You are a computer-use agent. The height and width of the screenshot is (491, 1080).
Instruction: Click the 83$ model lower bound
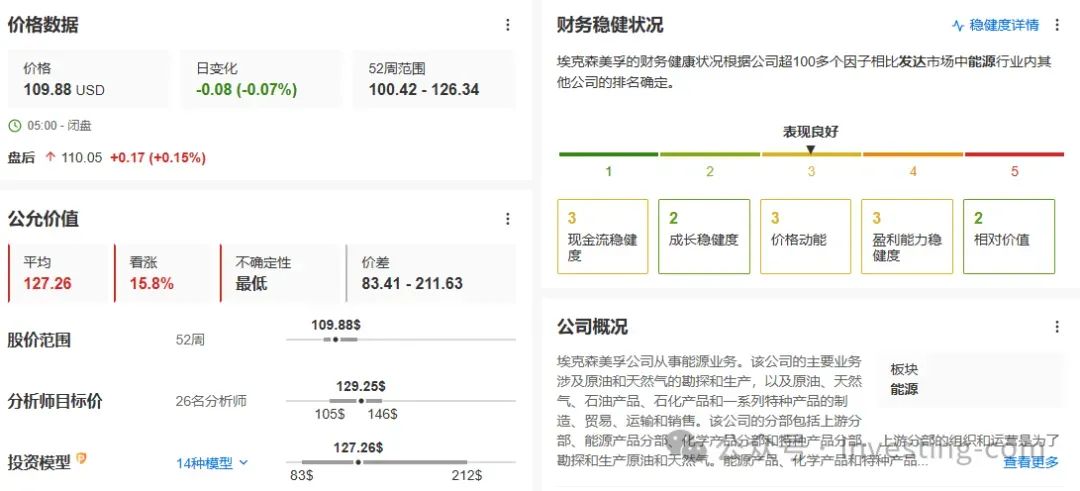pos(302,476)
